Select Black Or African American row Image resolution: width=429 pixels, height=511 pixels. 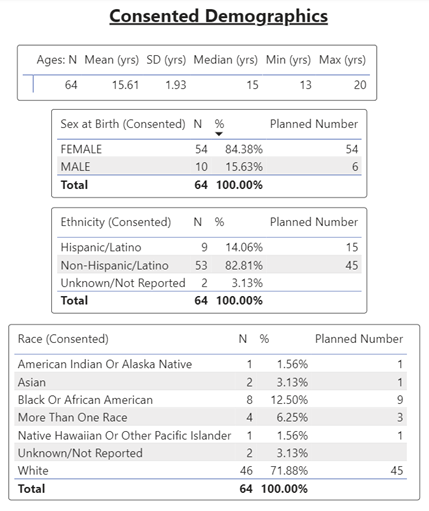tap(210, 400)
